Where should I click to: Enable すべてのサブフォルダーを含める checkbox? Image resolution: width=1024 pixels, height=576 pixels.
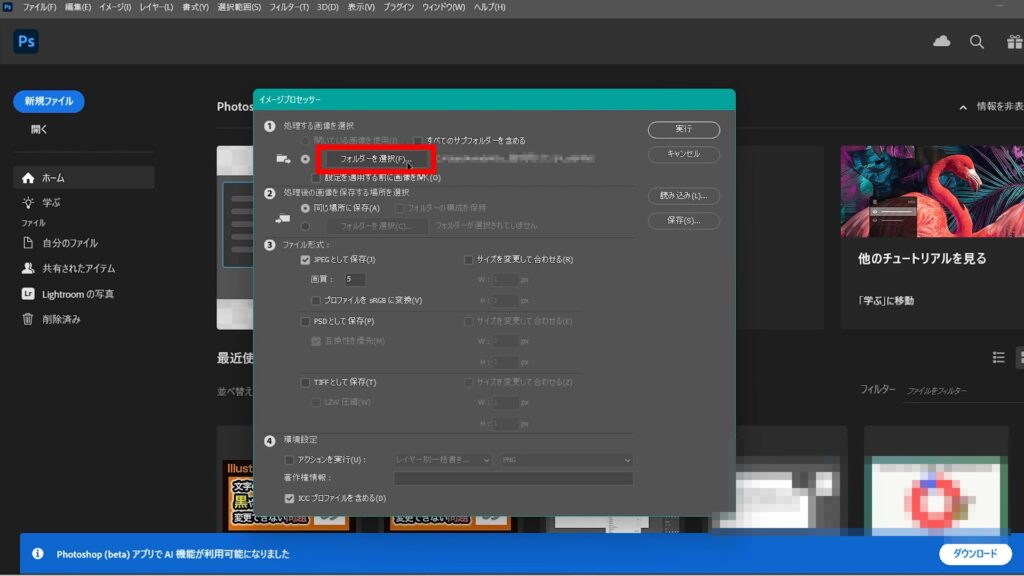point(417,140)
